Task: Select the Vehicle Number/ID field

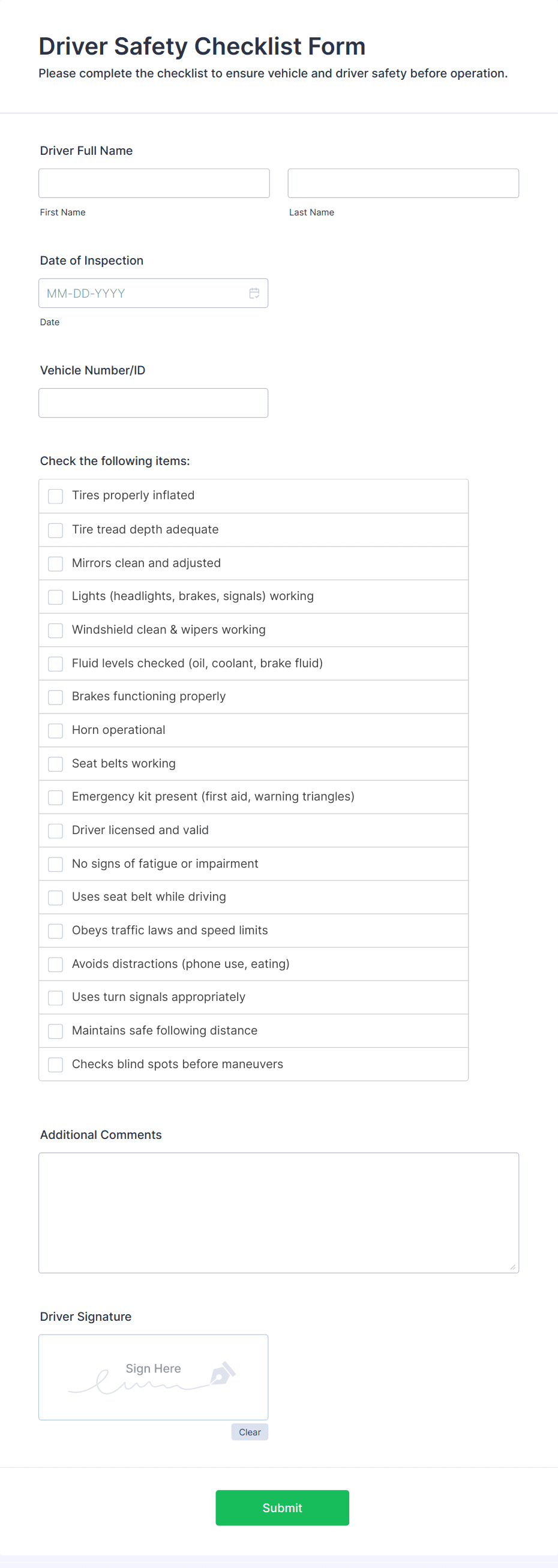Action: pyautogui.click(x=154, y=402)
